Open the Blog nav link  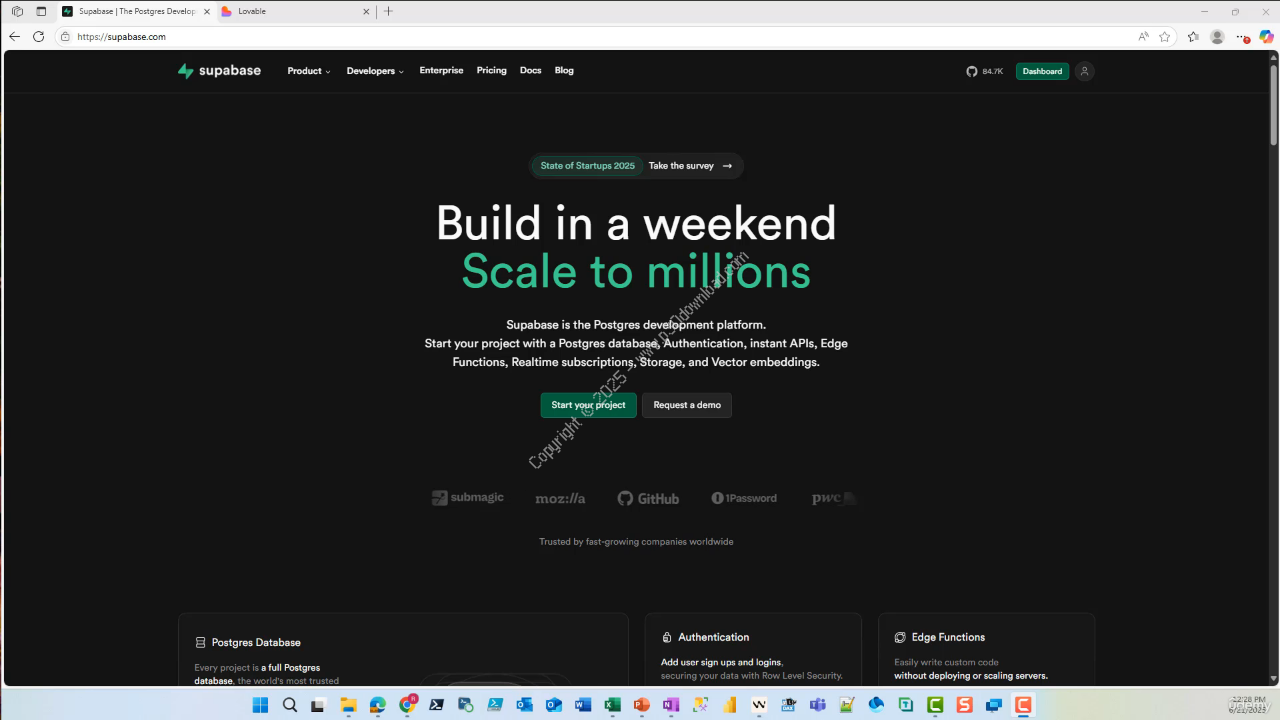tap(564, 71)
